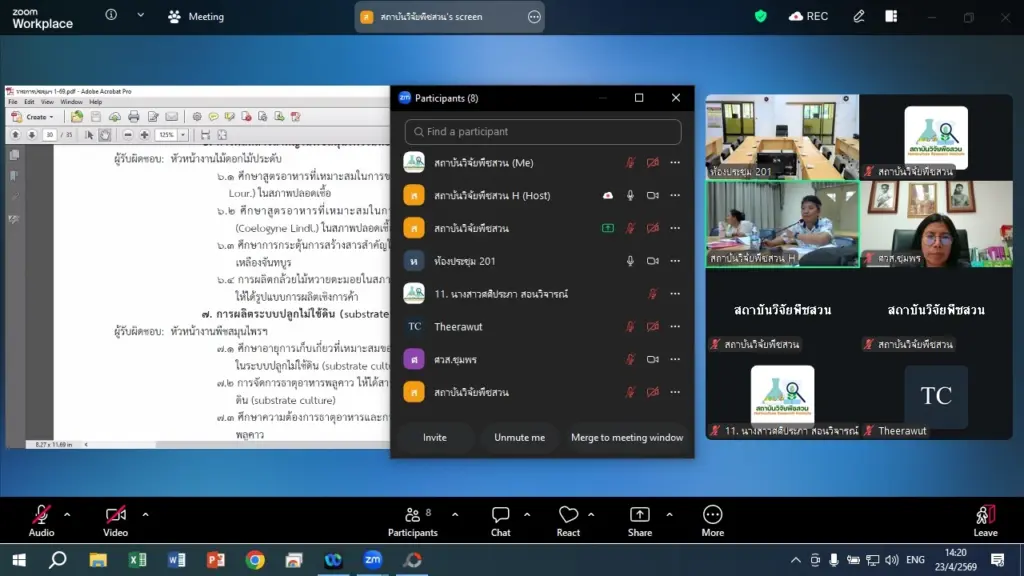Open shared screen options ellipsis menu
This screenshot has width=1024, height=576.
534,17
